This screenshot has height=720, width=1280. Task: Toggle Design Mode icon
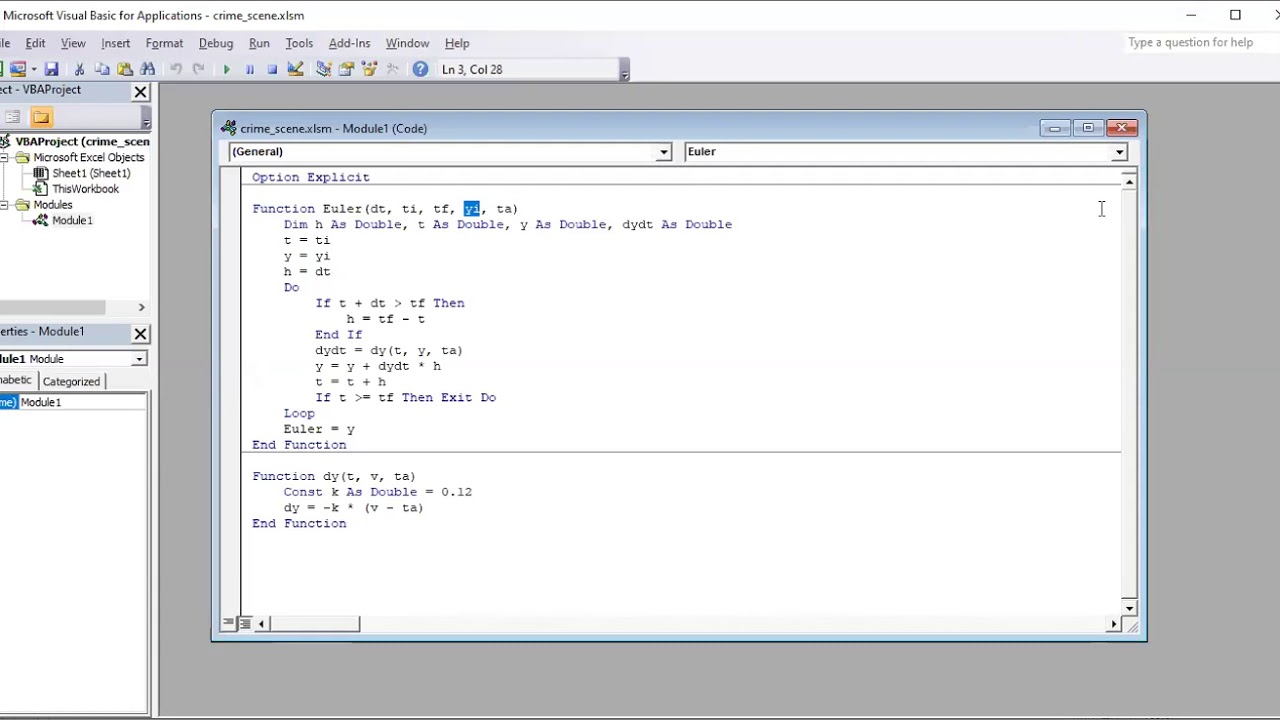pyautogui.click(x=295, y=69)
